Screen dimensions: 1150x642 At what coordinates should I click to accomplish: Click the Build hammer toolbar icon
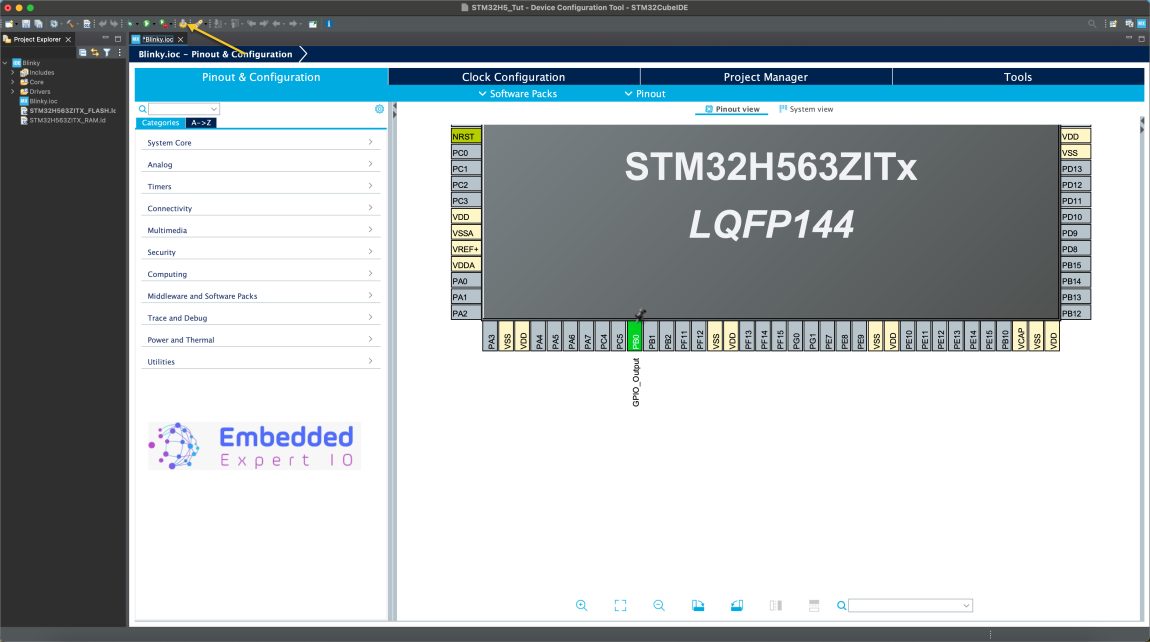(x=69, y=23)
